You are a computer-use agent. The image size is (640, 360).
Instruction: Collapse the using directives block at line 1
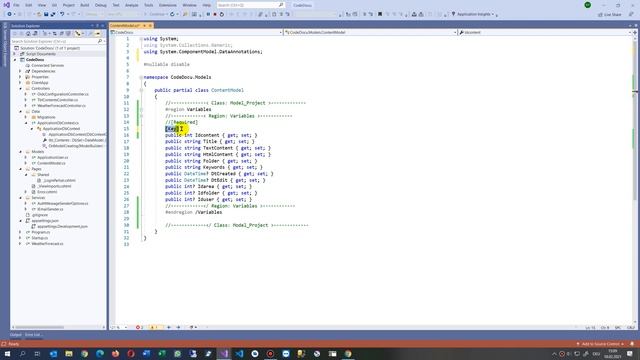coord(141,39)
